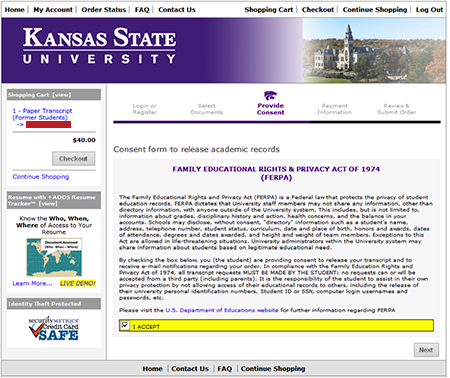Click Continue Shopping in the footer
This screenshot has height=378, width=450.
273,369
